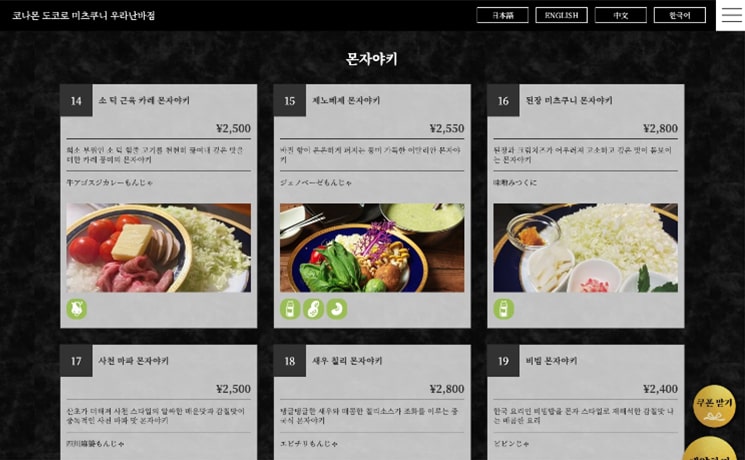Open the restaurant name link in header
The image size is (745, 460).
tap(84, 15)
